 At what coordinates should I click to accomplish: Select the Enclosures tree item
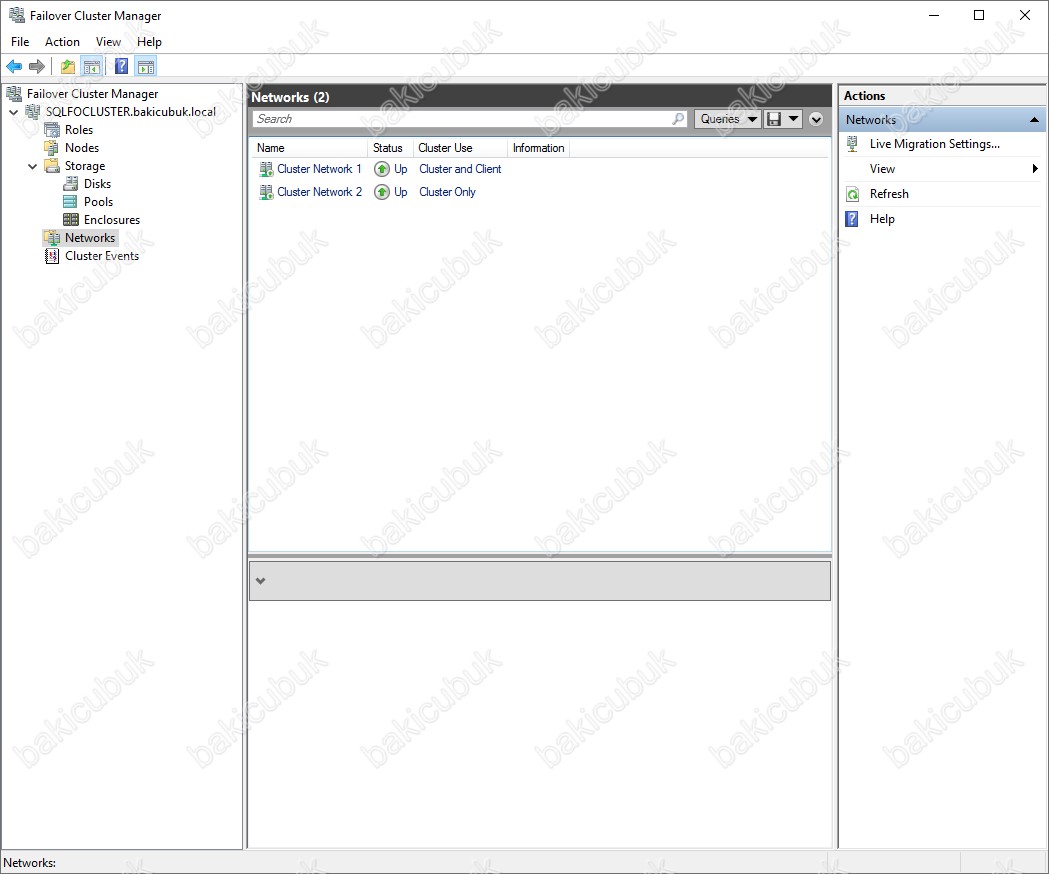(x=112, y=220)
